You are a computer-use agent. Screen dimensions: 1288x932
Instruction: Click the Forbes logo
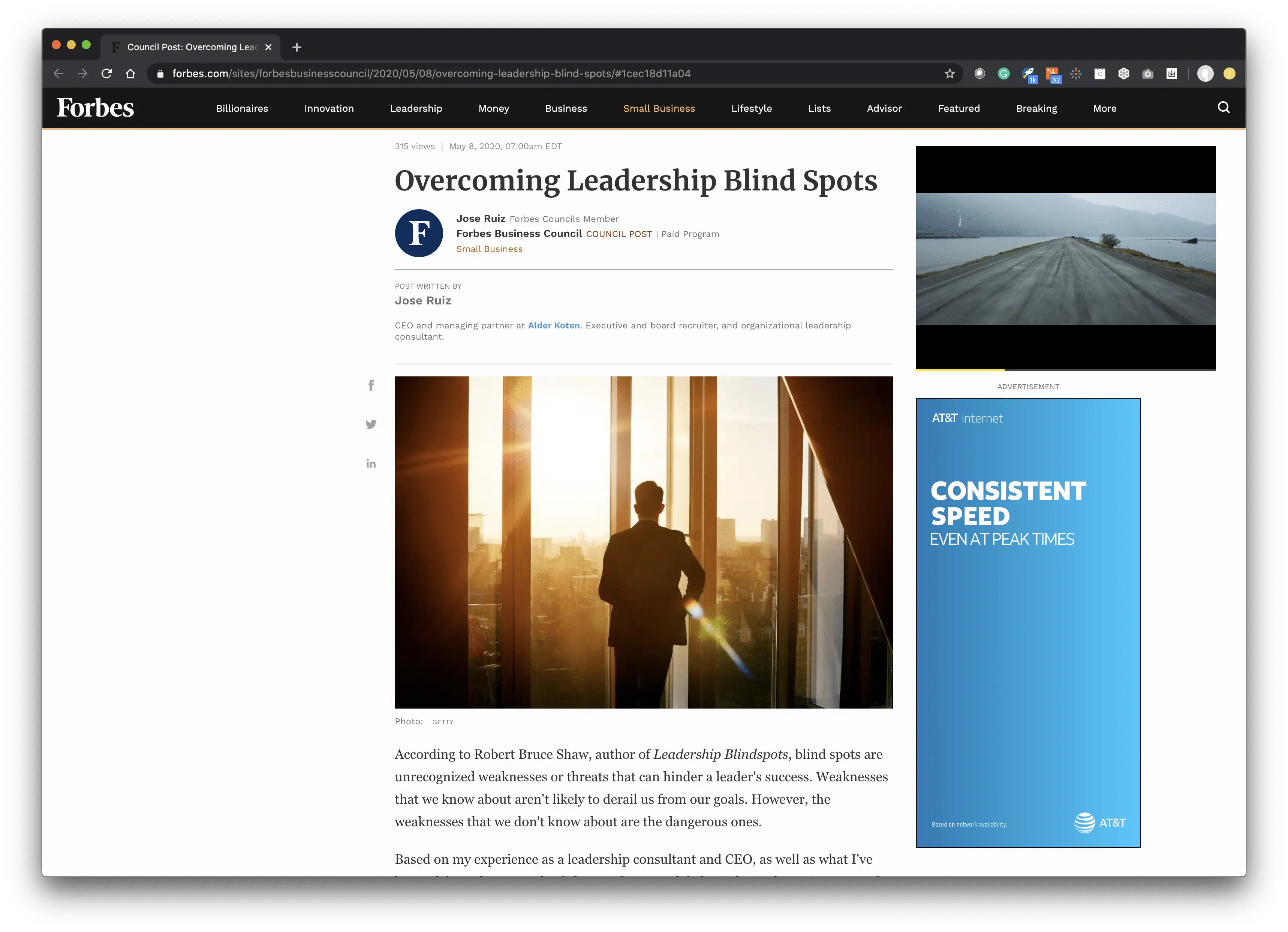[x=96, y=108]
